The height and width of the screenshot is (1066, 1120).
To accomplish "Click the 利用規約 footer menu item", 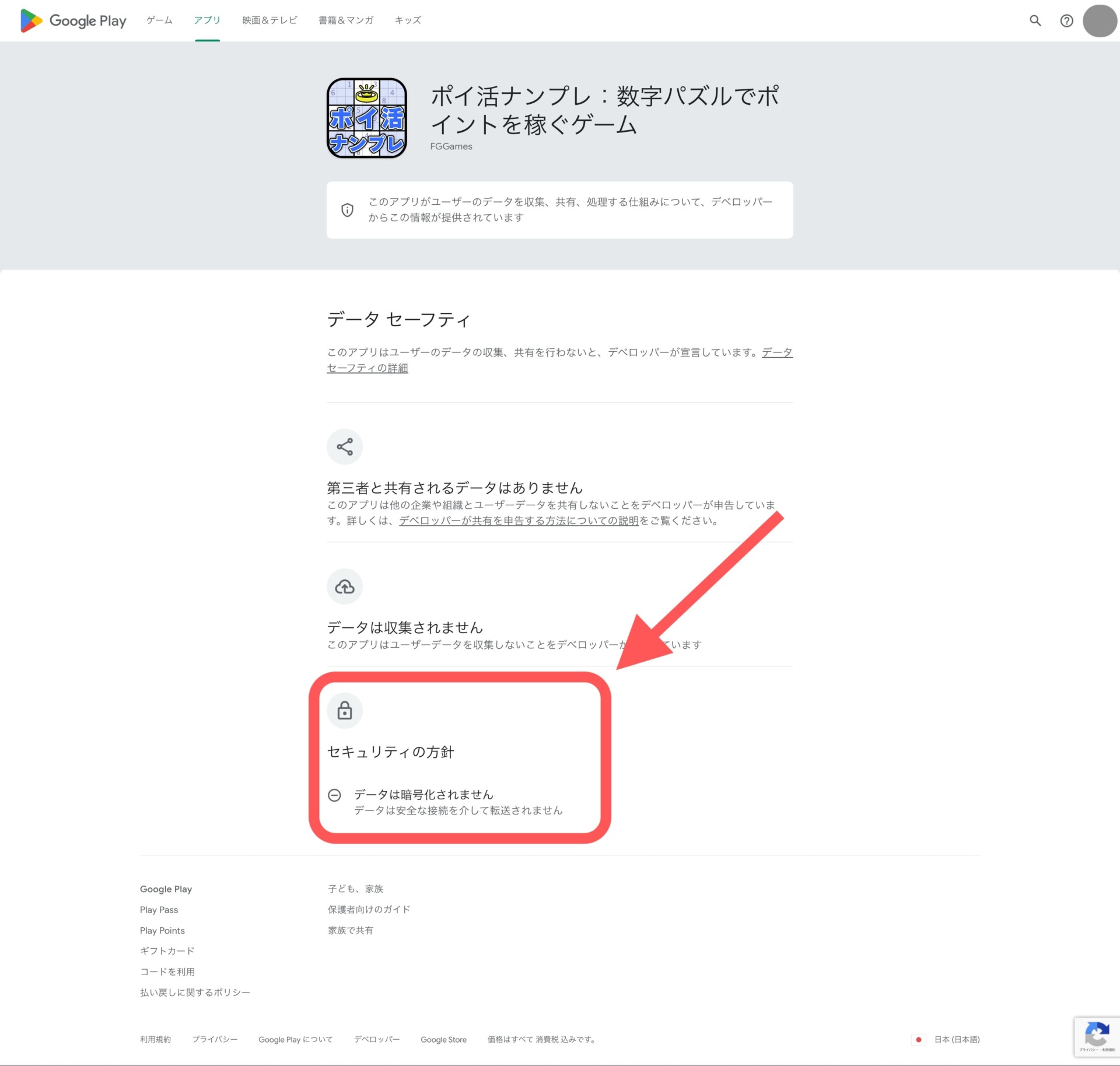I will point(156,1039).
